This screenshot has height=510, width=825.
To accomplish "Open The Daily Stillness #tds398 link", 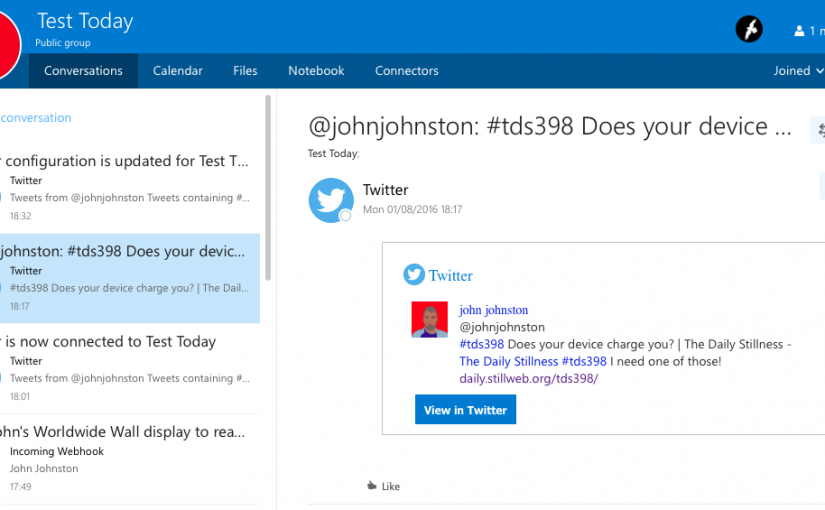I will tap(533, 362).
